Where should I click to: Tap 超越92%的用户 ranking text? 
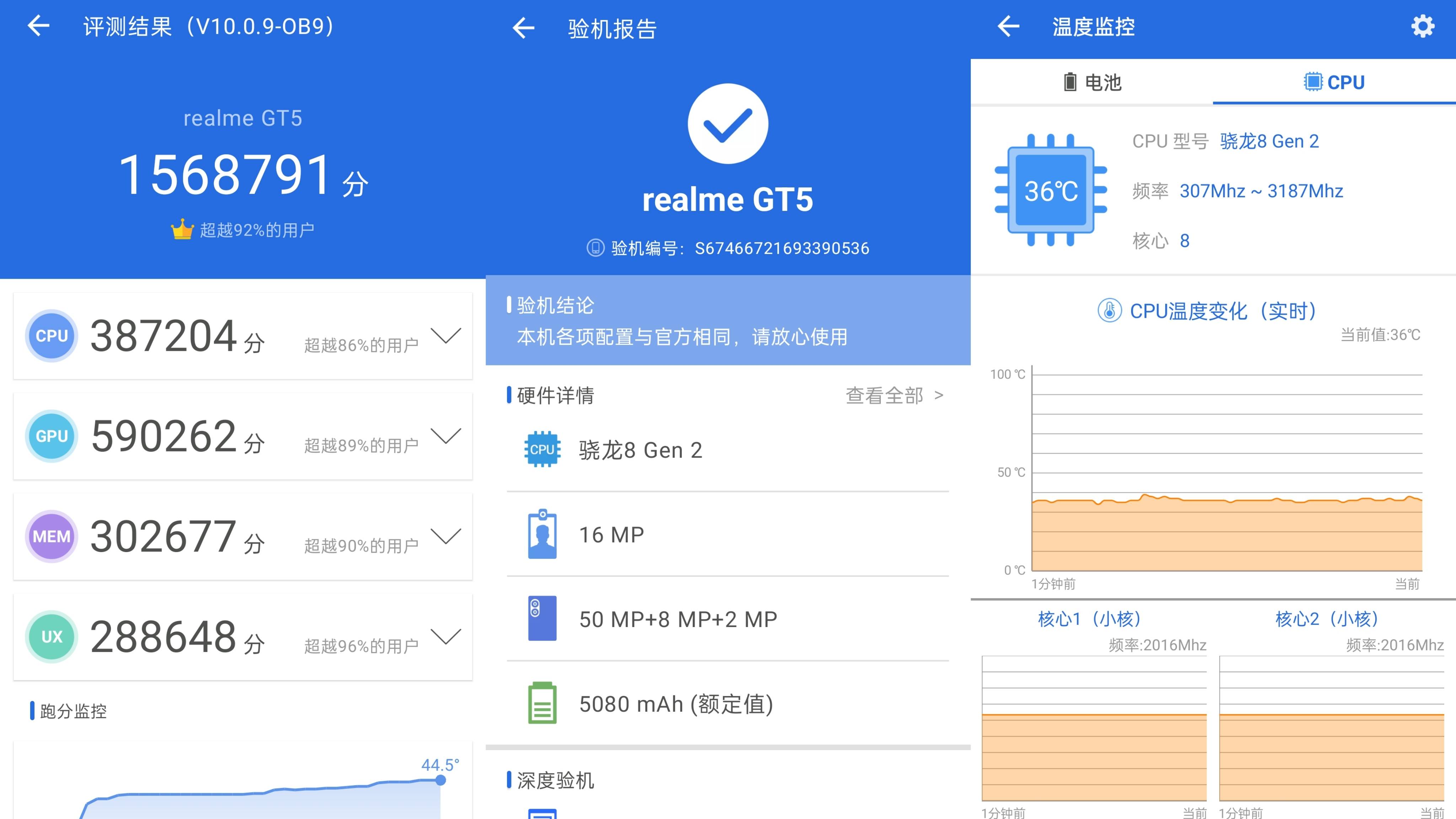click(x=257, y=230)
